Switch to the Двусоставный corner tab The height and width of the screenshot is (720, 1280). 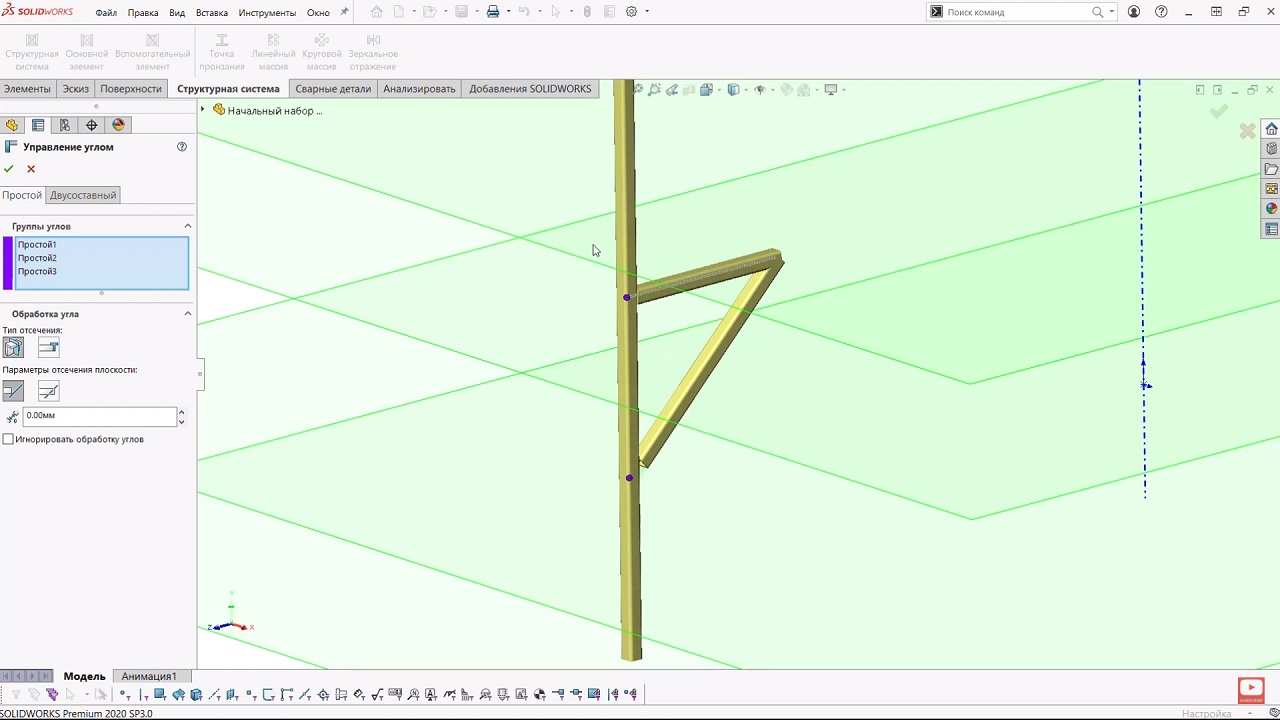coord(83,195)
